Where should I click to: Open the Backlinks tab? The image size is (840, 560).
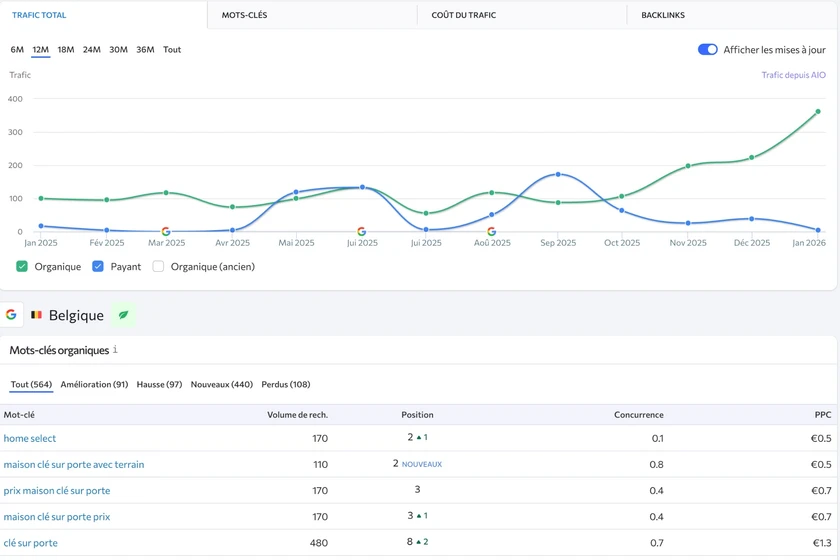click(664, 15)
